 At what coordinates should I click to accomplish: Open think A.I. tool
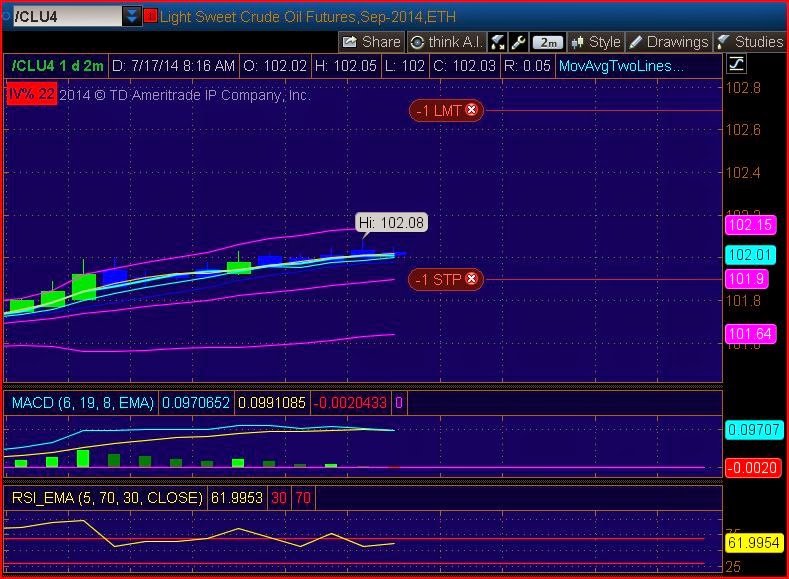coord(447,42)
